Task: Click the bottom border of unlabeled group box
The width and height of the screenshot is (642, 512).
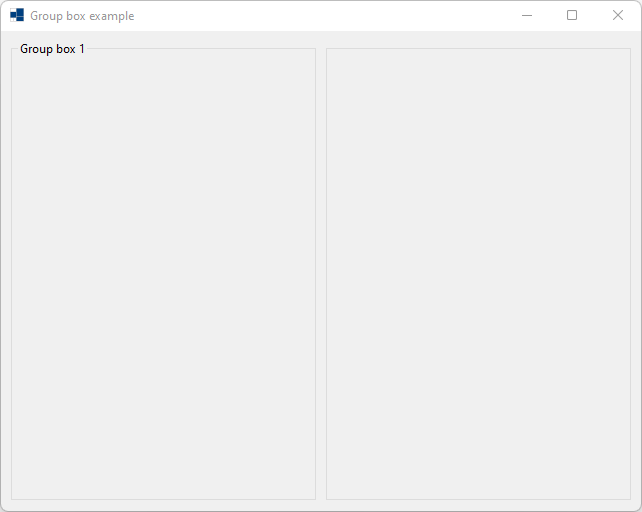Action: [478, 499]
